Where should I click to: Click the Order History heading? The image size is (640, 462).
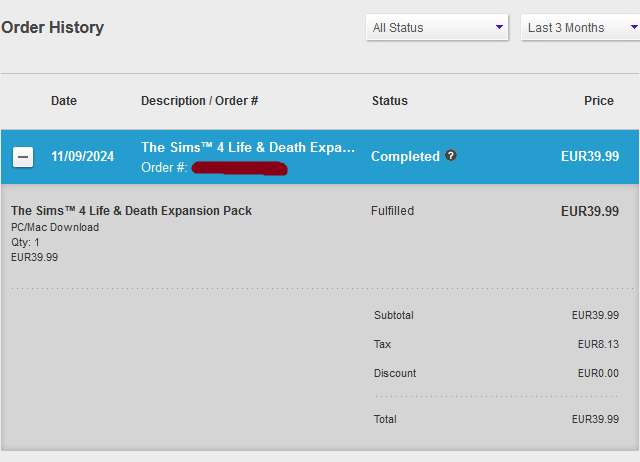(52, 28)
